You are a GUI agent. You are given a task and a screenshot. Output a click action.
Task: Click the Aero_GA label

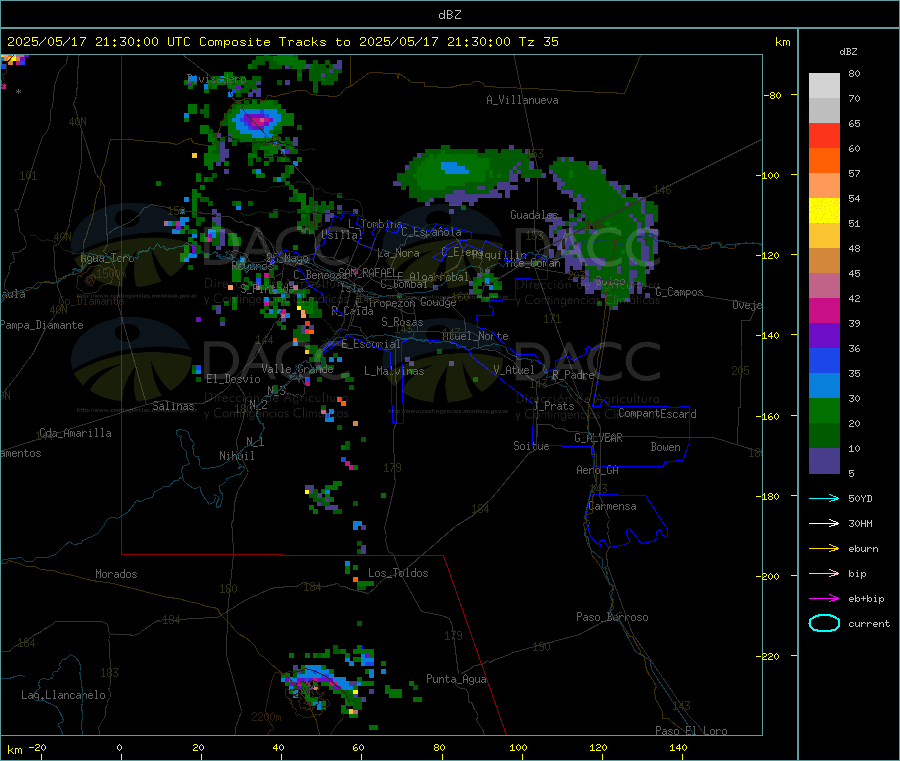(x=597, y=470)
